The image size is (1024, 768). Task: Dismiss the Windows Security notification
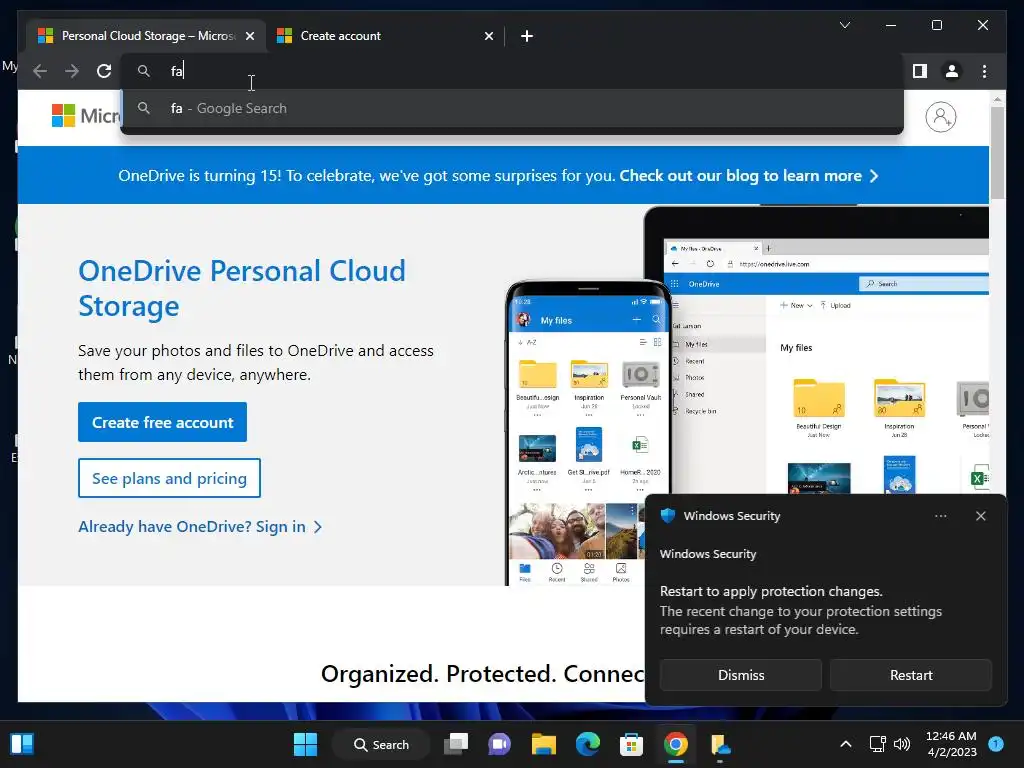coord(741,675)
